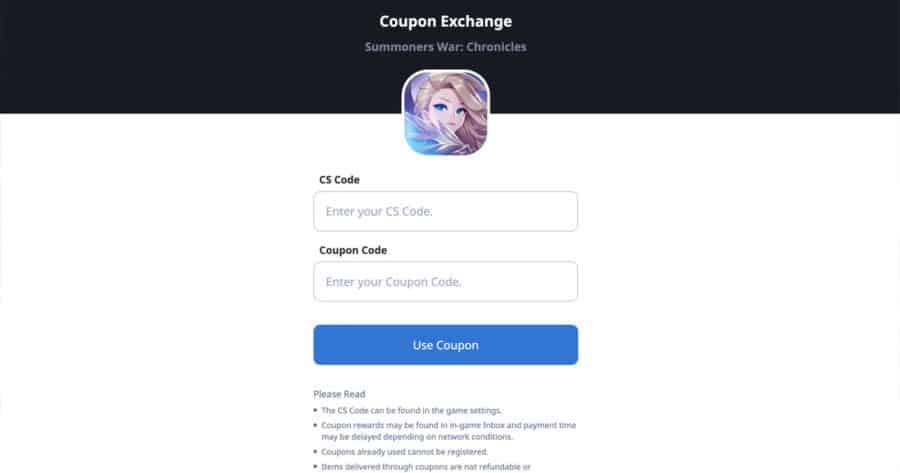The height and width of the screenshot is (473, 900).
Task: Click the bullet marker before the items delivered note
Action: click(x=315, y=467)
